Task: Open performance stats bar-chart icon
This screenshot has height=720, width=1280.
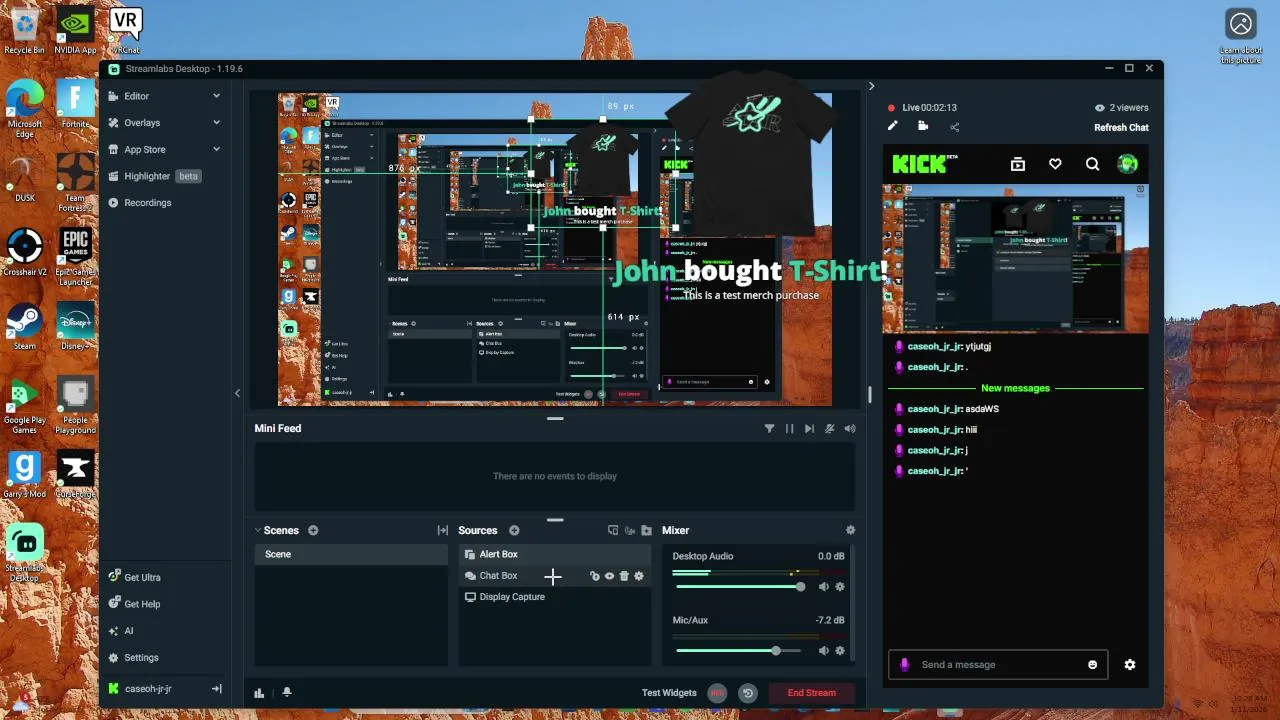Action: click(x=259, y=693)
